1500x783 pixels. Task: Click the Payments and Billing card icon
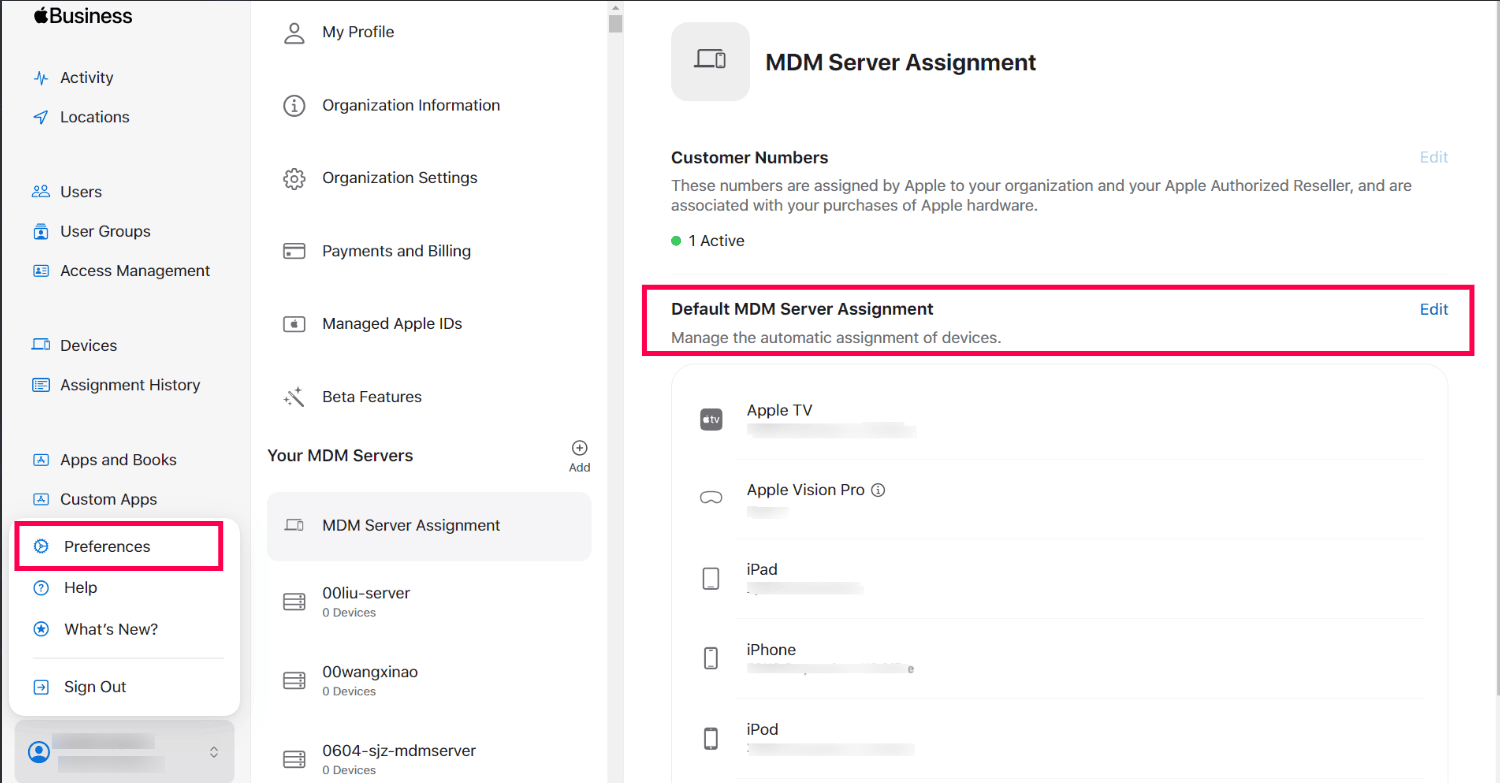(294, 251)
